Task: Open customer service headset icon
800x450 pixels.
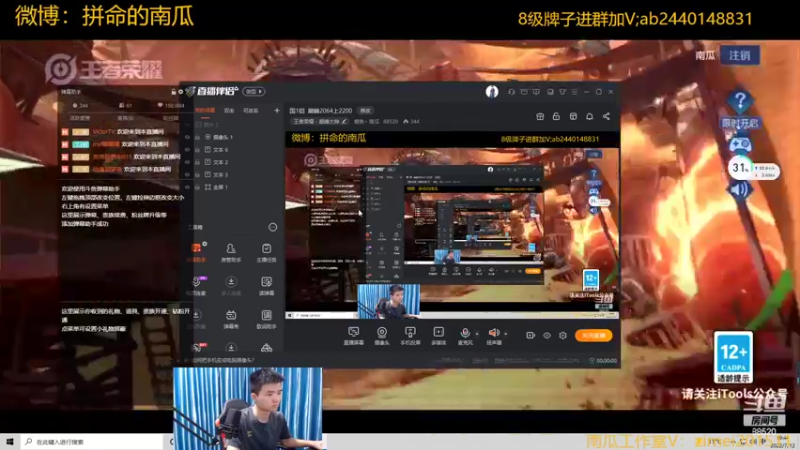Action: coord(511,92)
